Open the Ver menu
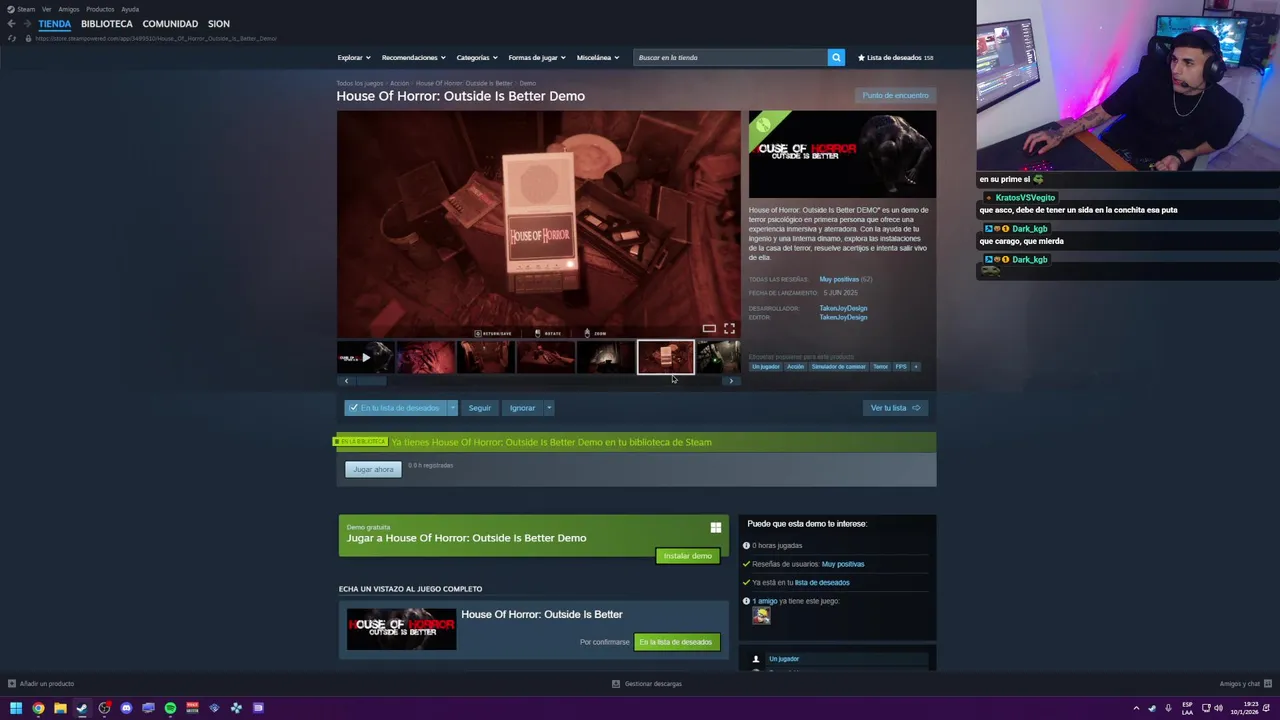 (46, 9)
